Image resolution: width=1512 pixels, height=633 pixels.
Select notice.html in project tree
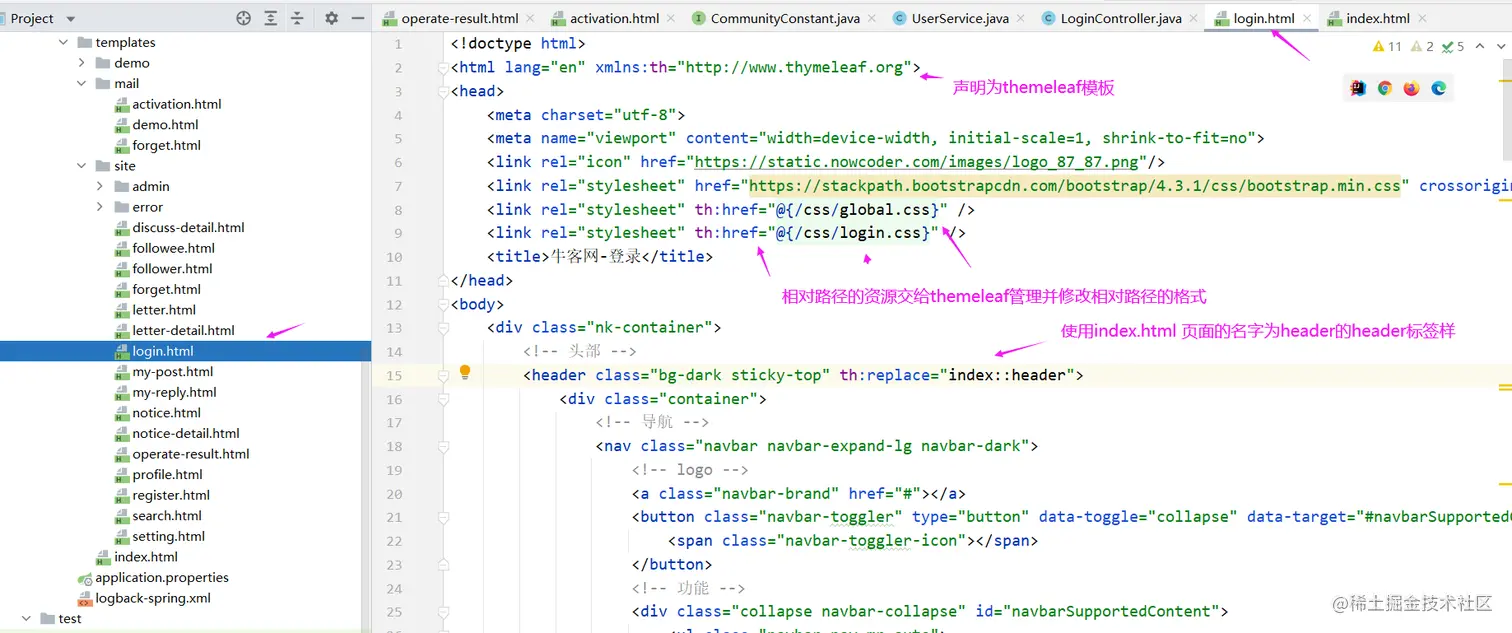166,413
